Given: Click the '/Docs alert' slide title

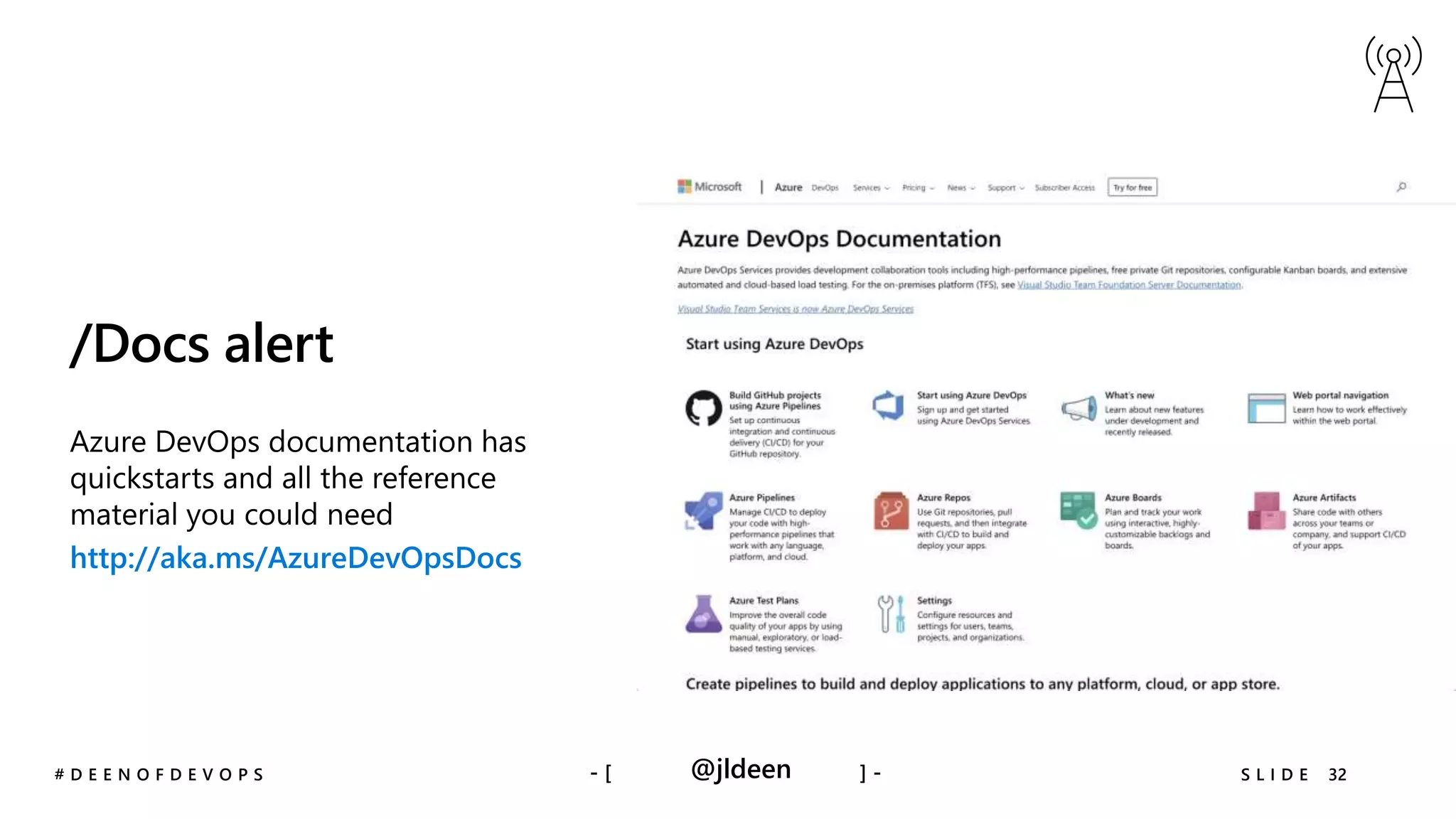Looking at the screenshot, I should pyautogui.click(x=201, y=344).
